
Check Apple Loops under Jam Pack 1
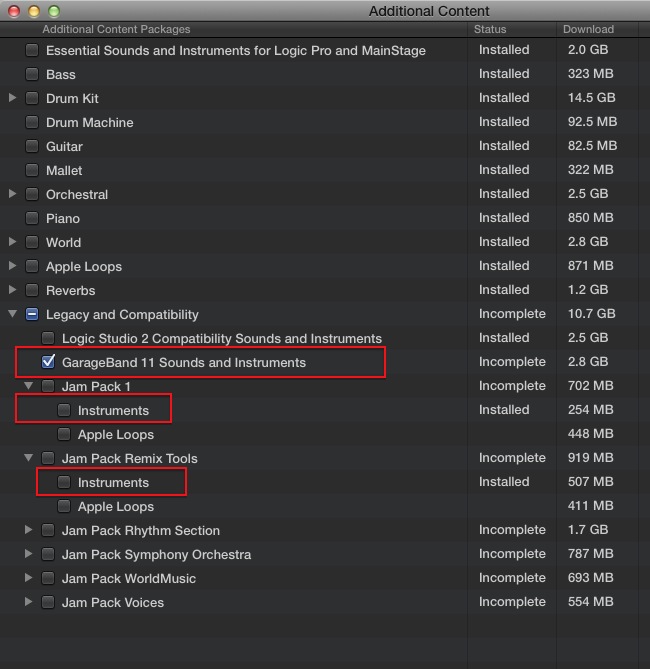[64, 434]
